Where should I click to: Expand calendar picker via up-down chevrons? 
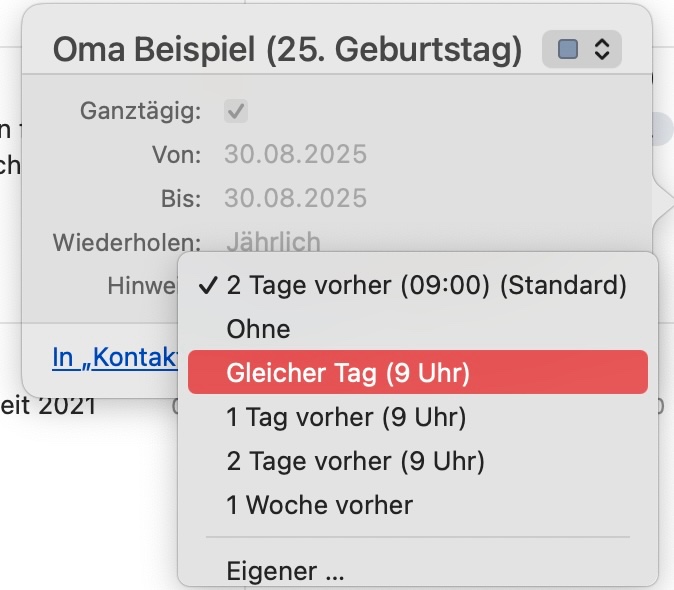[601, 49]
